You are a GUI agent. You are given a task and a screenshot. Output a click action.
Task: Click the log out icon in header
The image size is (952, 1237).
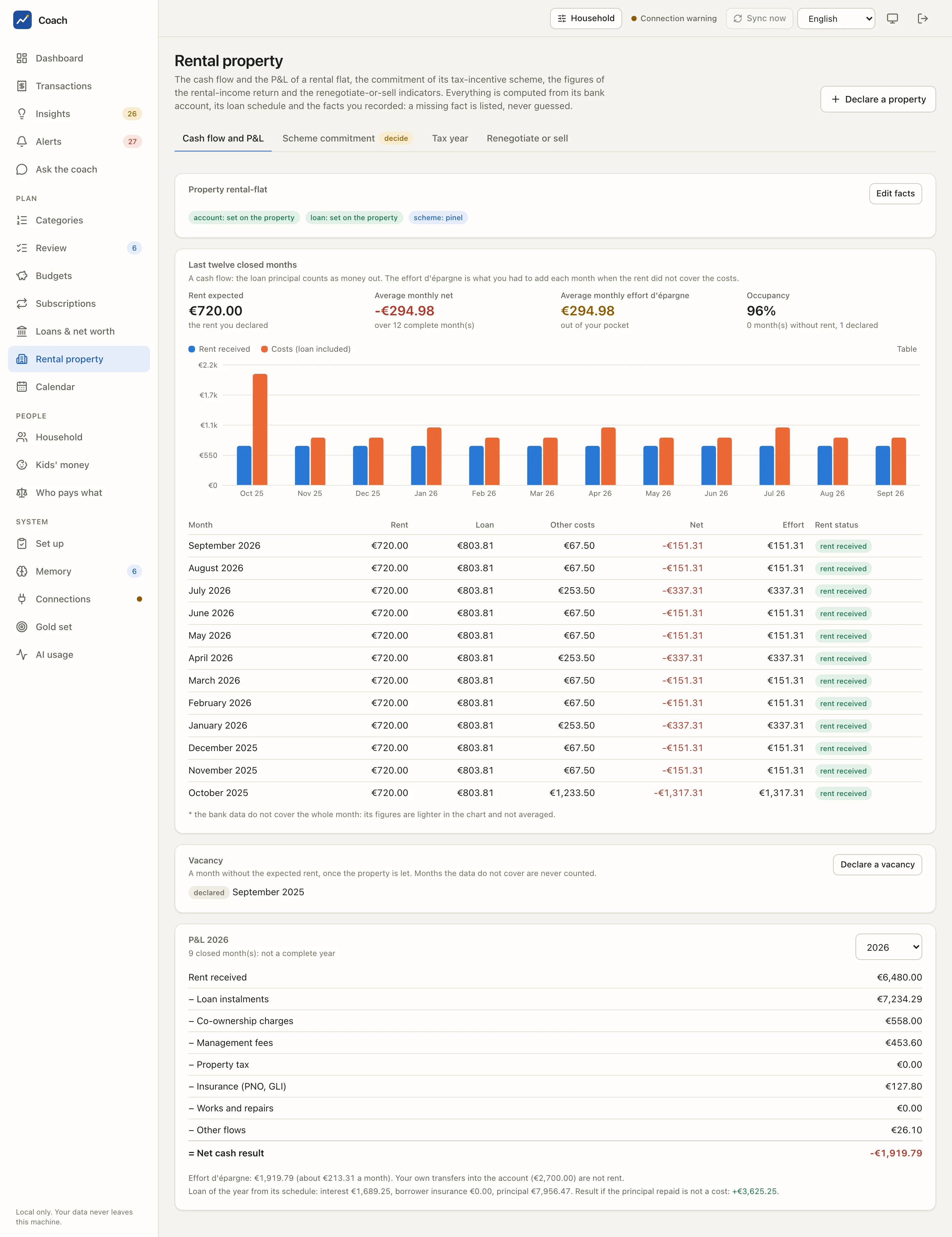[x=923, y=19]
